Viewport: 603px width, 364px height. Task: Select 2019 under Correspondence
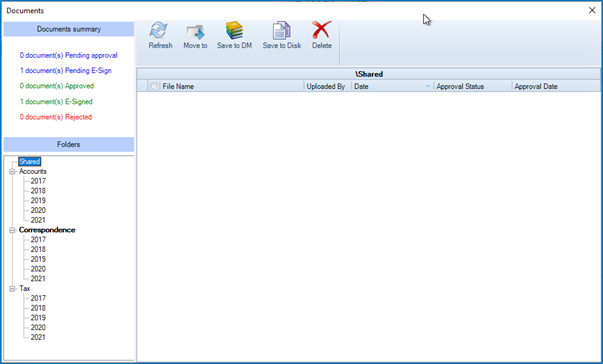(x=38, y=259)
